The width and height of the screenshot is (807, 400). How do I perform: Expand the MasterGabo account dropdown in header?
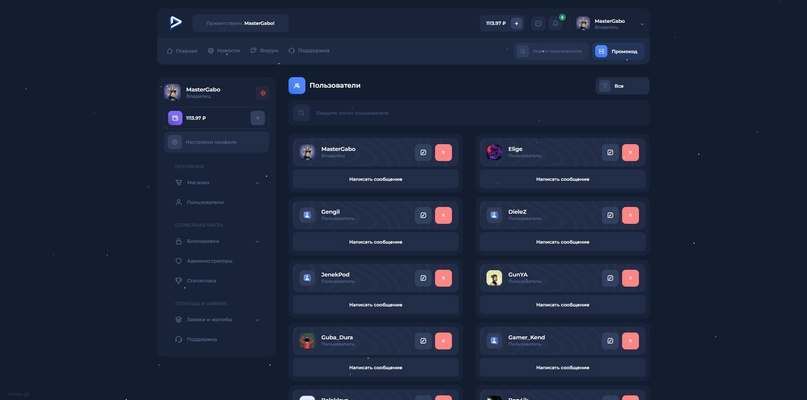[642, 24]
